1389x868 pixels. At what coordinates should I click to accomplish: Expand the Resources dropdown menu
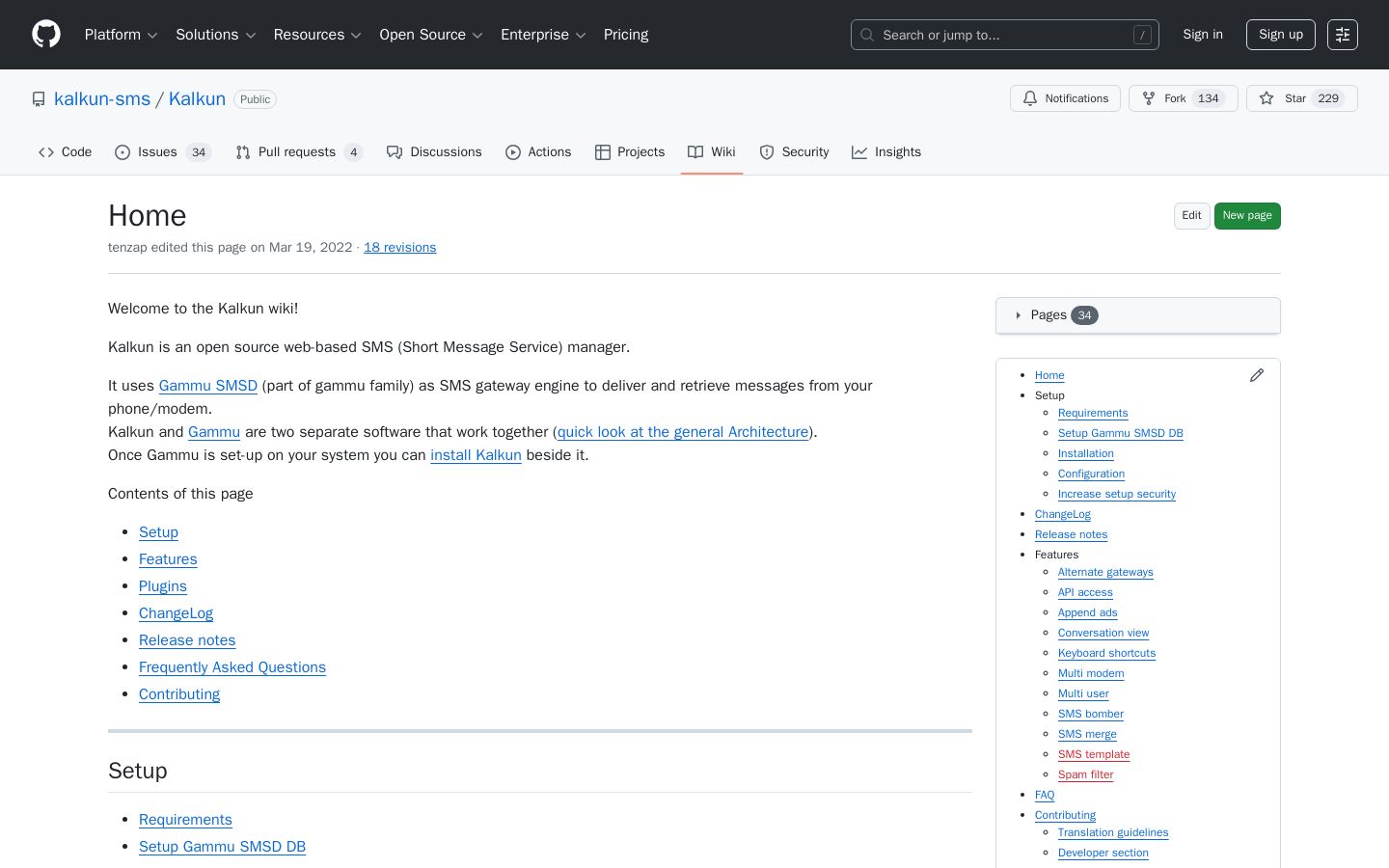[317, 35]
